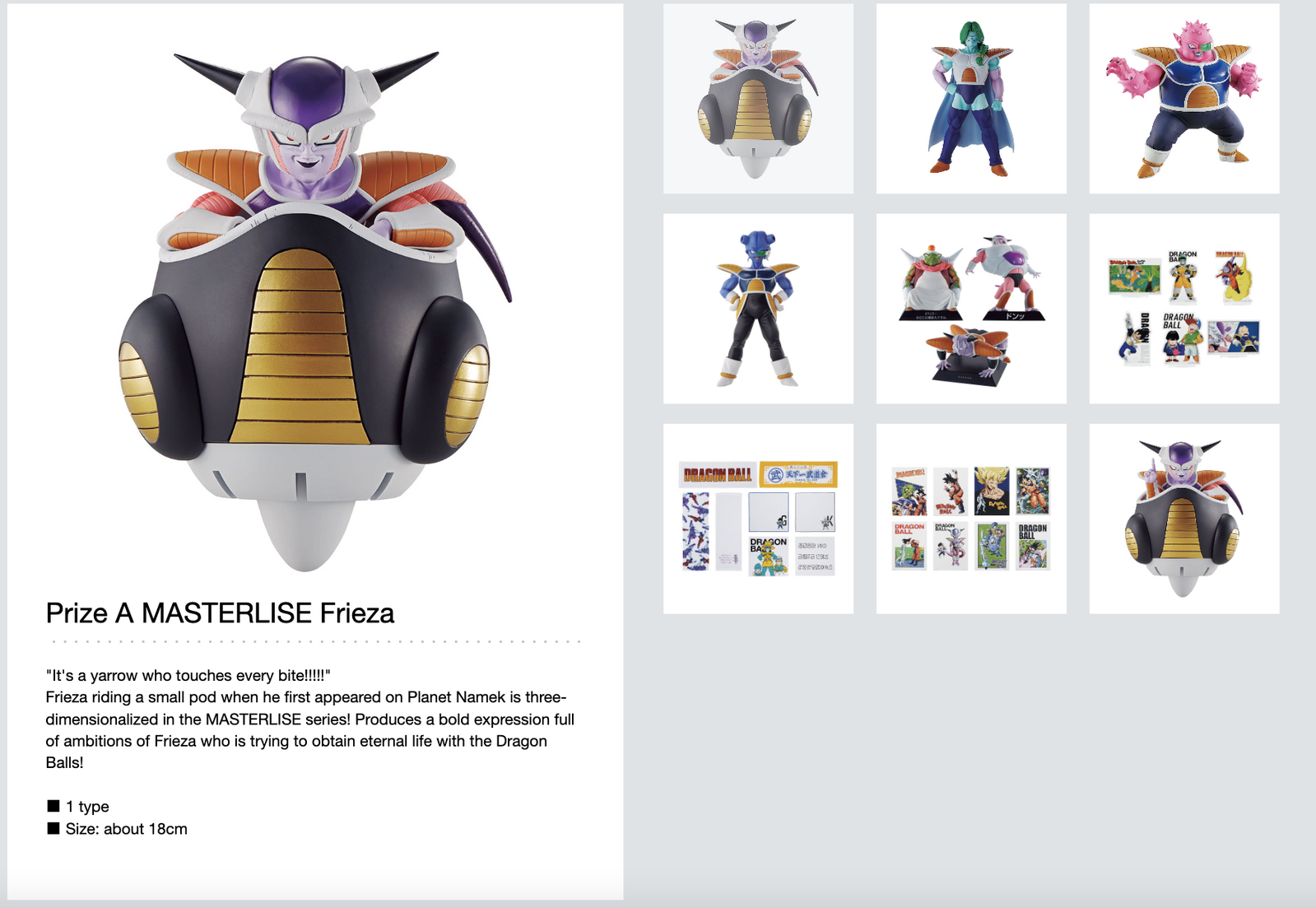
Task: Select the highlighted Frieza pod thumbnail with gray background
Action: pos(758,99)
